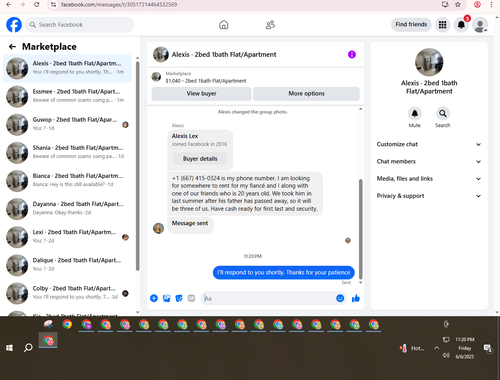This screenshot has height=380, width=500.
Task: Open Marketplace listing $1,040 2bed 1bath link
Action: coord(206,81)
